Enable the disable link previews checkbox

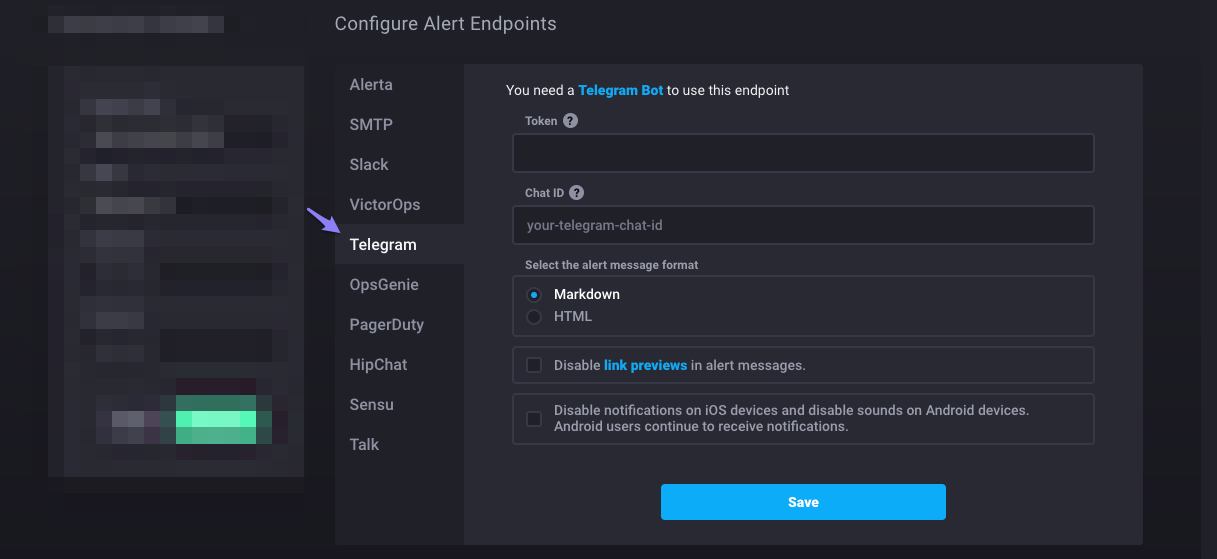[534, 365]
